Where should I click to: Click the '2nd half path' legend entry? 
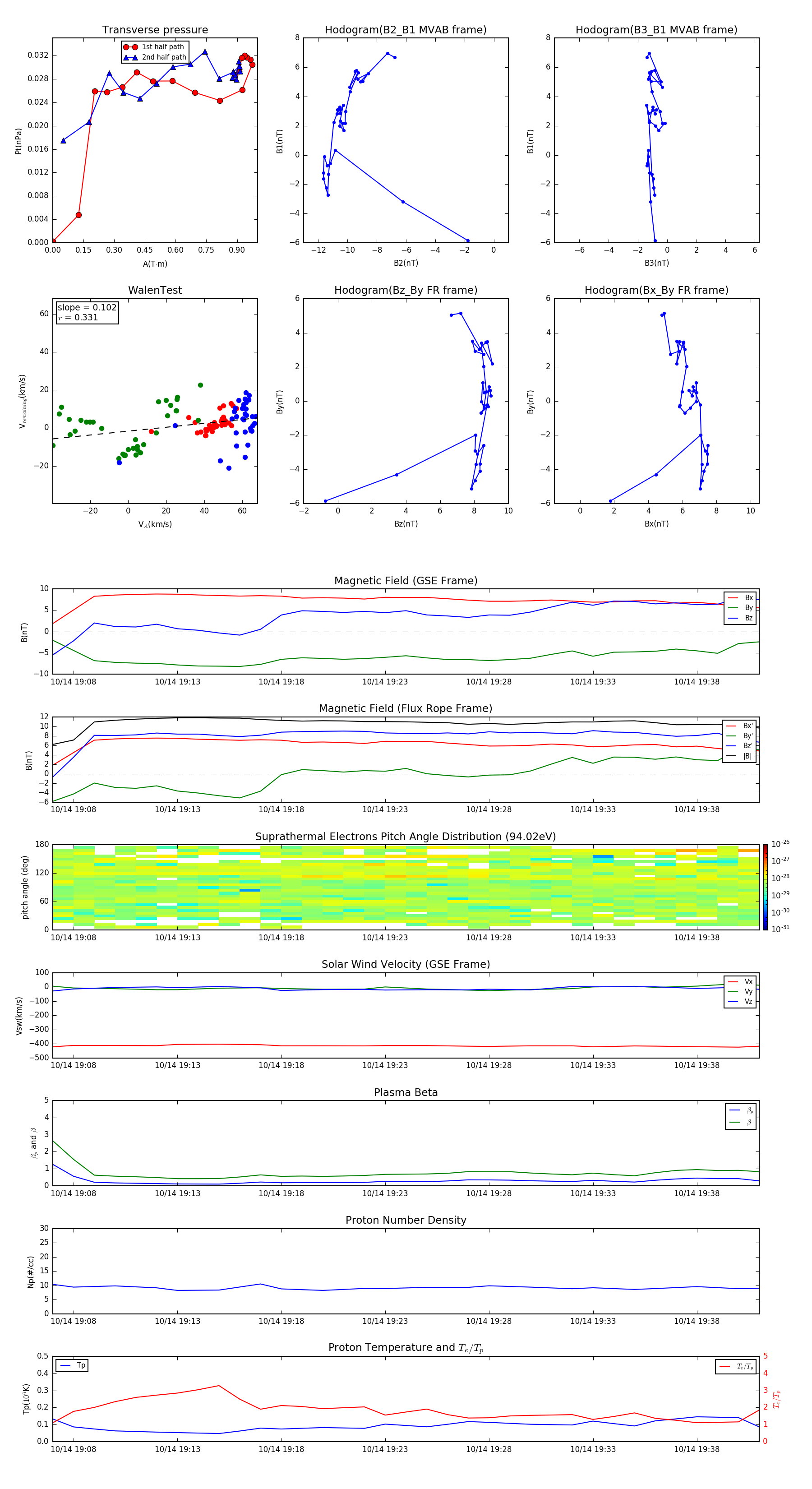pos(155,57)
